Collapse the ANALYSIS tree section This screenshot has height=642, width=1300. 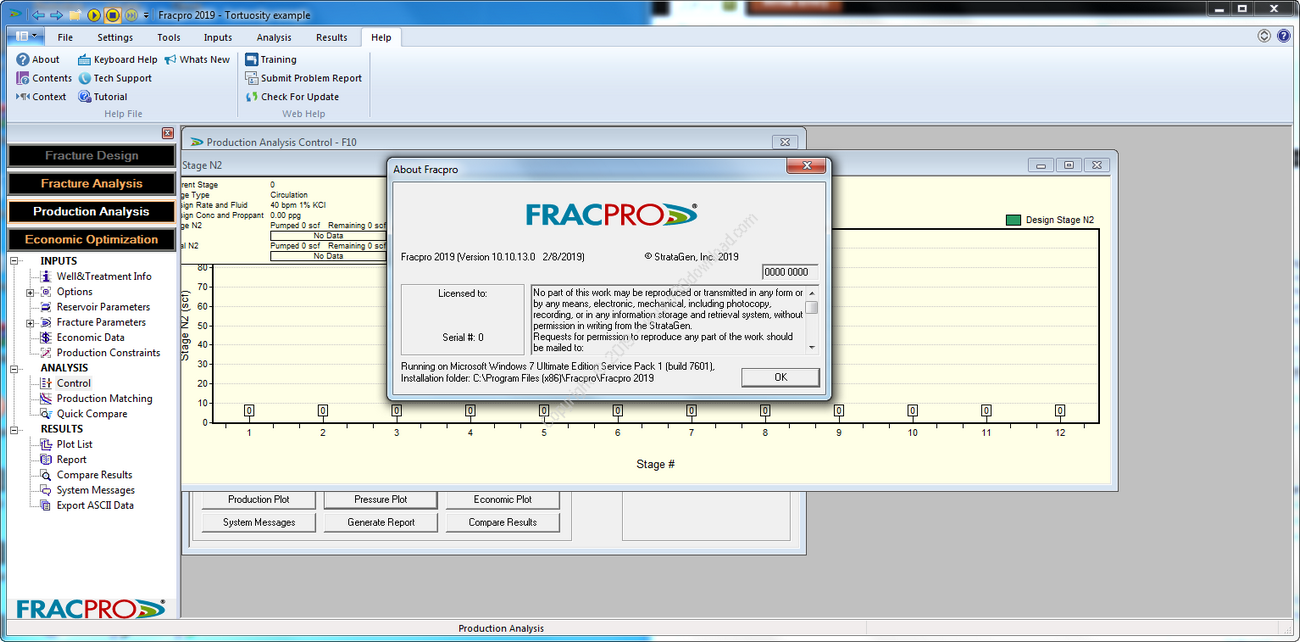tap(15, 368)
